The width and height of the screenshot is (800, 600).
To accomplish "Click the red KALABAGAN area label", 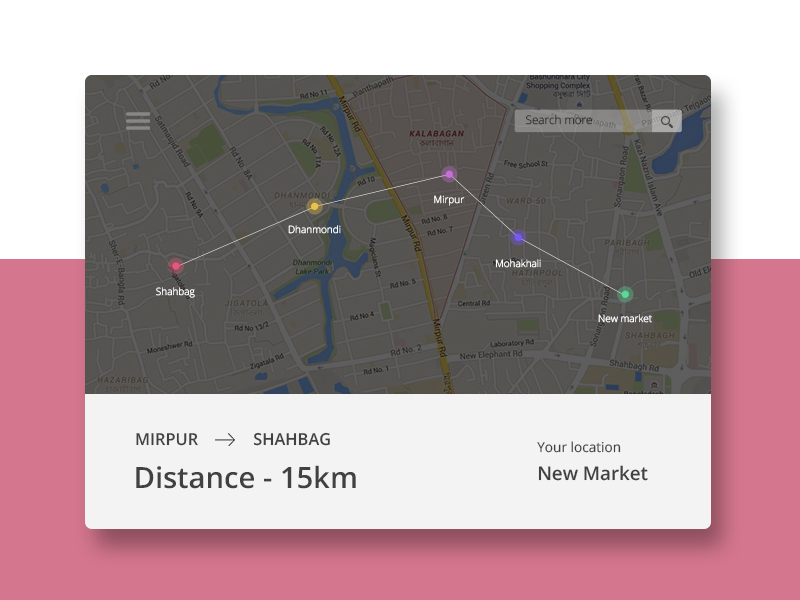I will [436, 133].
